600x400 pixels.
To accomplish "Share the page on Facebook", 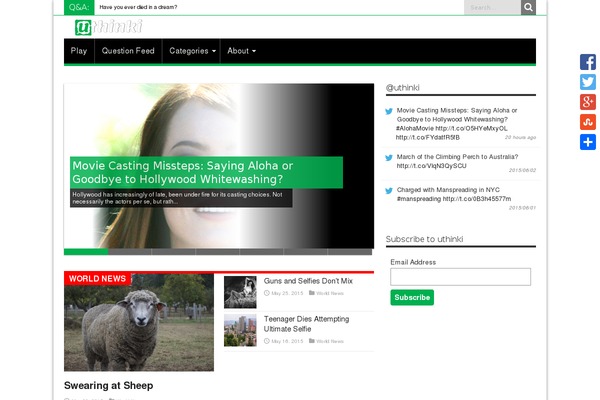I will (588, 62).
